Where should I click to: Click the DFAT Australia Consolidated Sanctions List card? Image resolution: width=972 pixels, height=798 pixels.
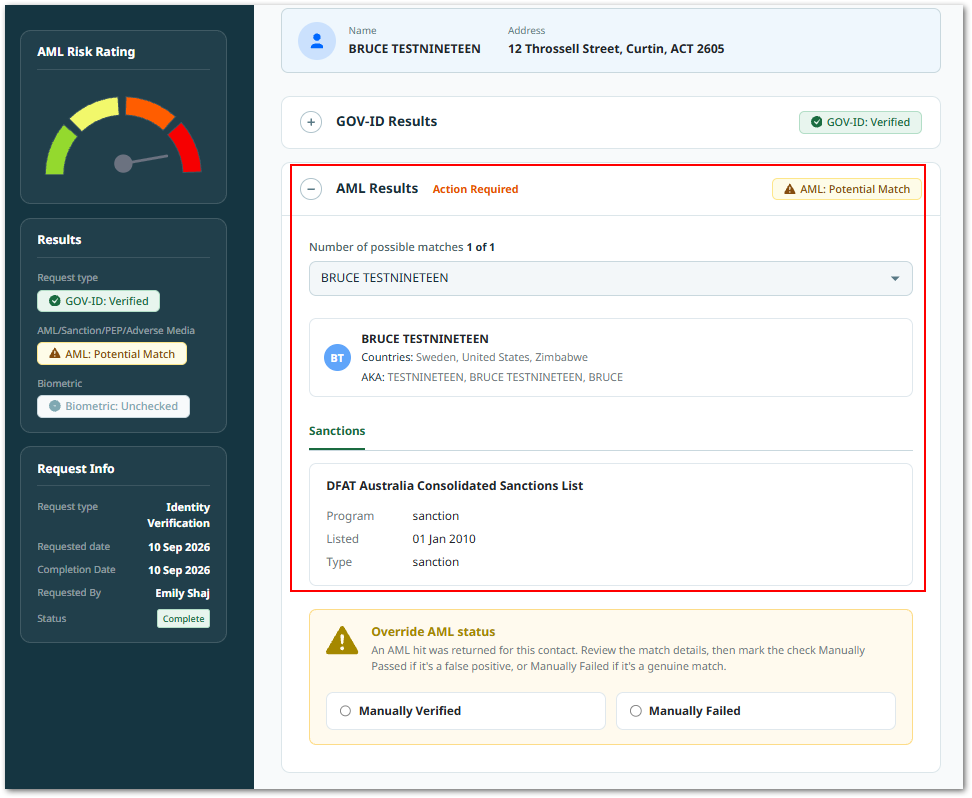pos(611,525)
